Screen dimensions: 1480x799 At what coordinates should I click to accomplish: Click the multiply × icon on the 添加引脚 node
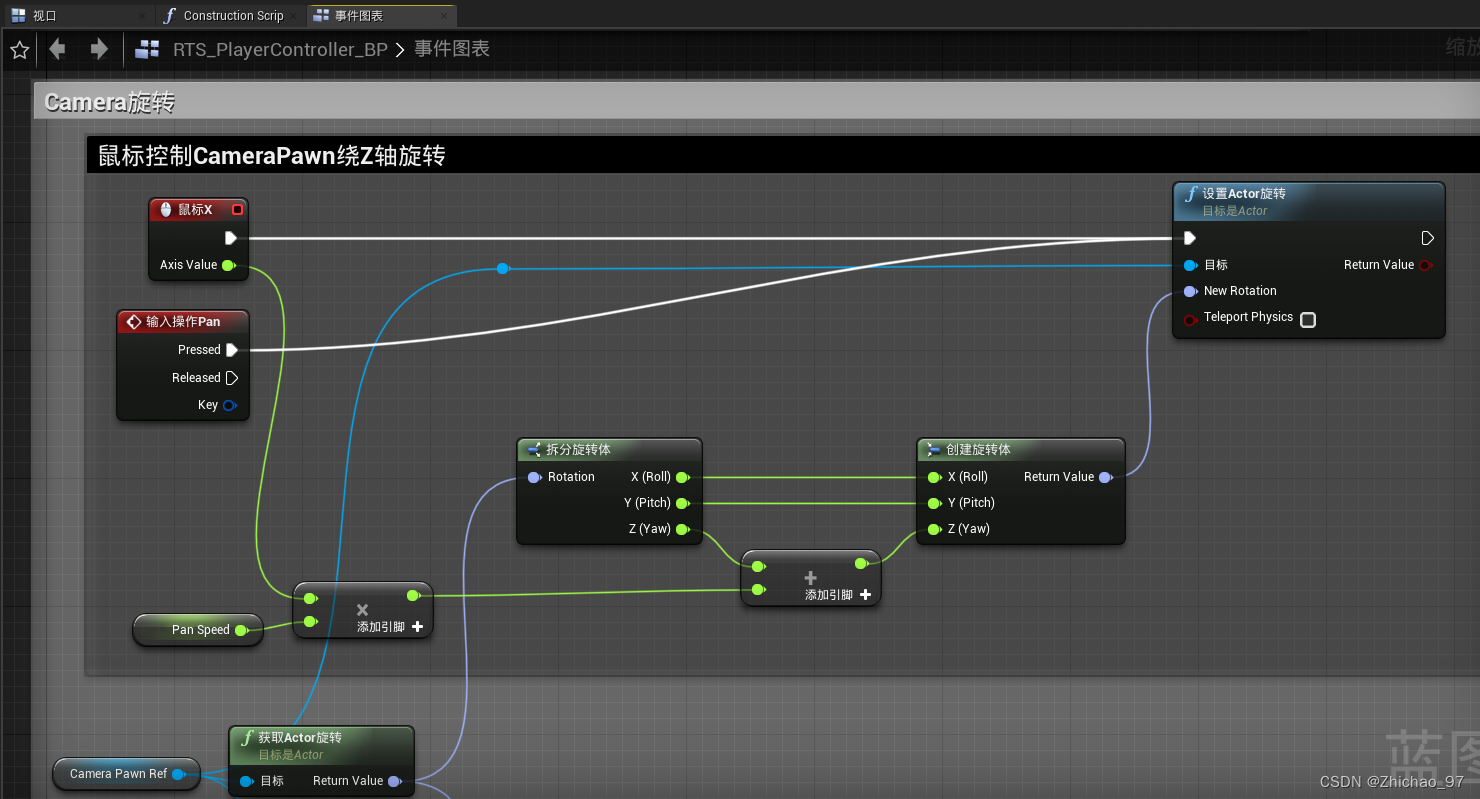[x=362, y=611]
